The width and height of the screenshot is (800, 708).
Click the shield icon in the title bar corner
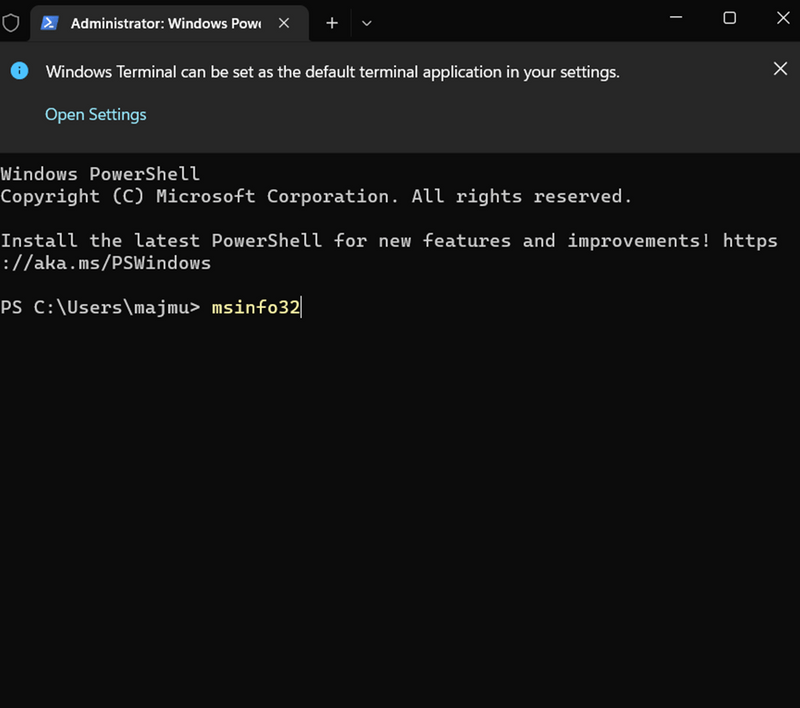click(x=11, y=23)
